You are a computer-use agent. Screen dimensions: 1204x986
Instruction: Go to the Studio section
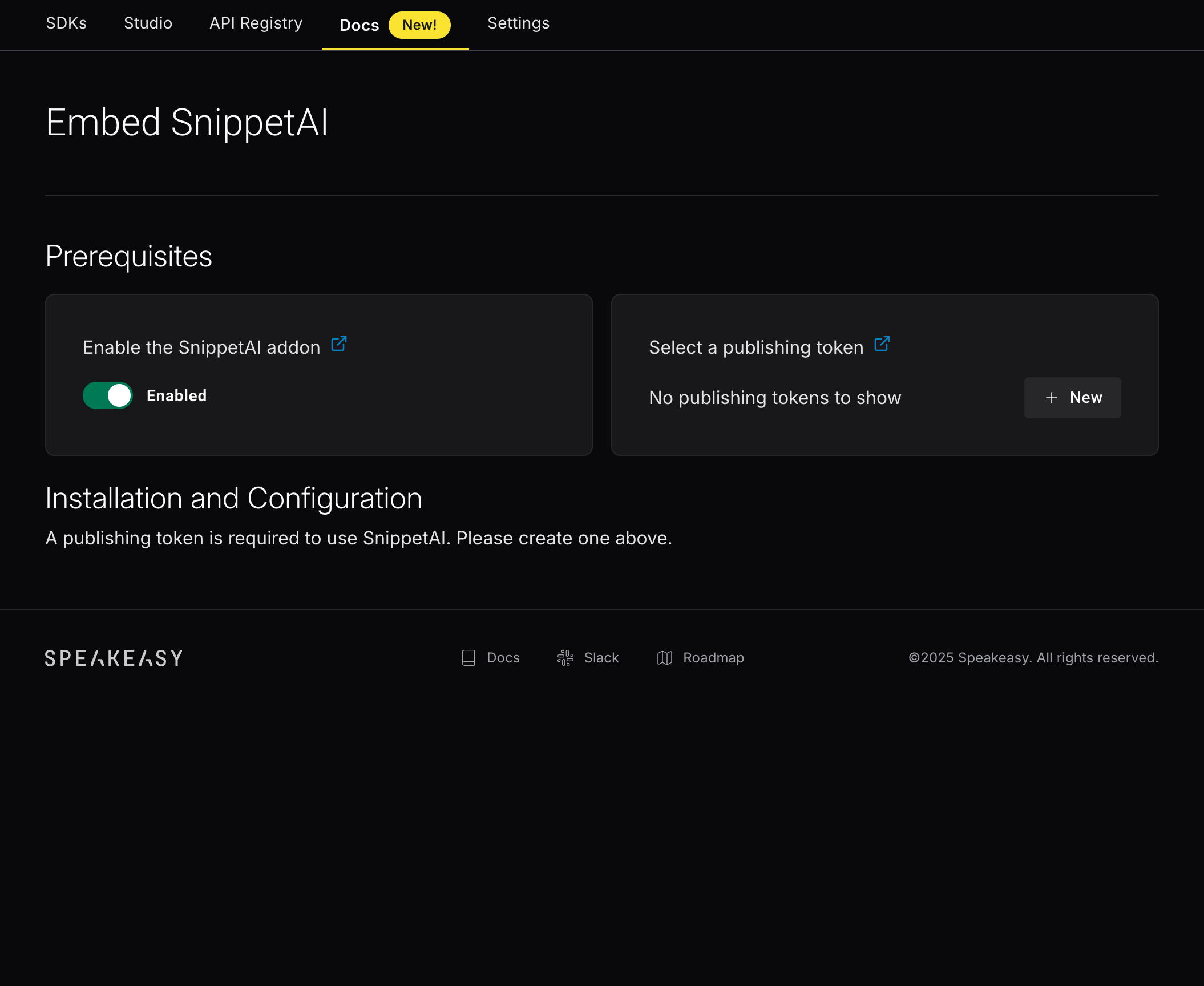[x=148, y=23]
